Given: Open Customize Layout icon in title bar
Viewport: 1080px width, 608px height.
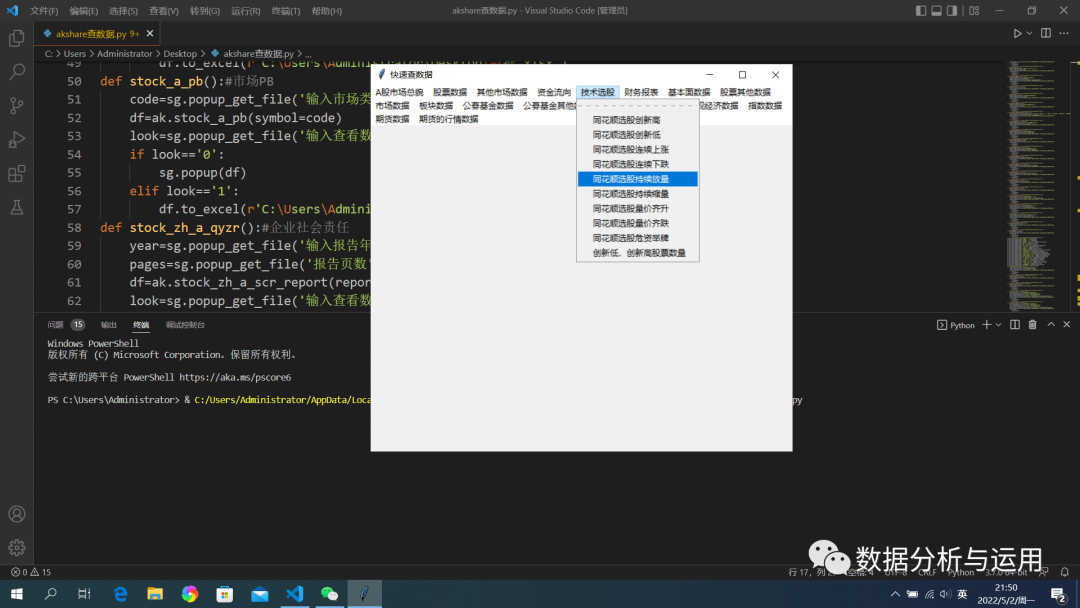Looking at the screenshot, I should pos(974,10).
